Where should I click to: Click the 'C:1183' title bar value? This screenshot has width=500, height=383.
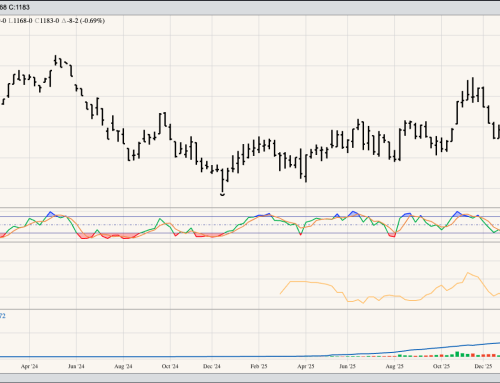point(20,7)
